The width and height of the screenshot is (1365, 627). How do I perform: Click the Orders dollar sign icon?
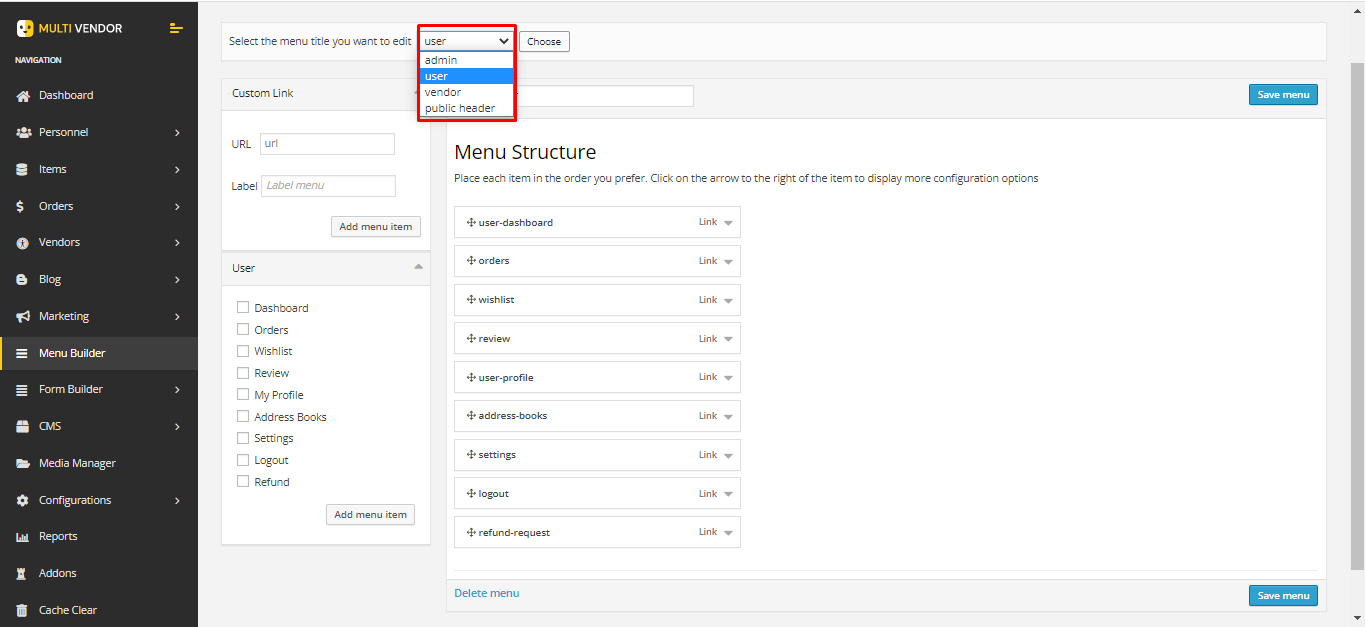pos(22,207)
